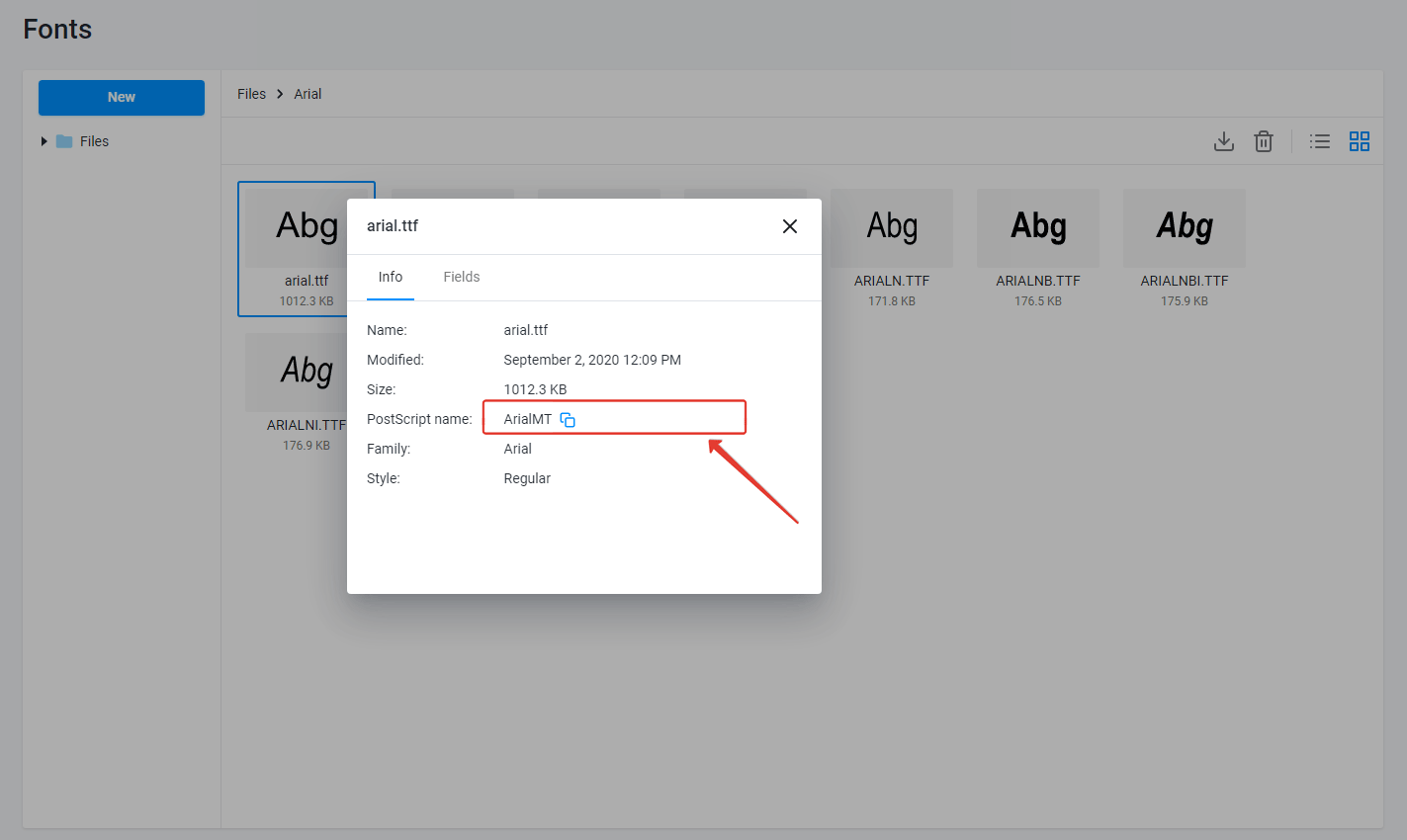The width and height of the screenshot is (1407, 840).
Task: Click the ArialMT PostScript name value
Action: pyautogui.click(x=527, y=419)
